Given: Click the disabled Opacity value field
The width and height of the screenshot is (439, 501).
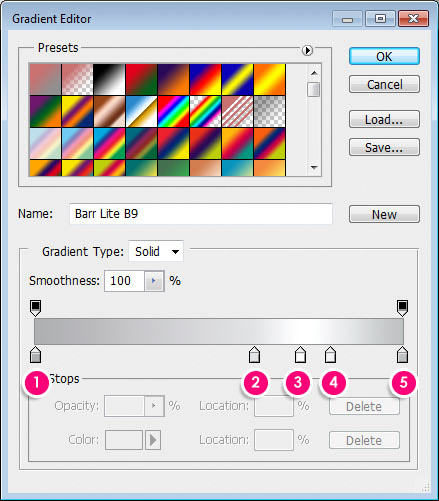Looking at the screenshot, I should (x=124, y=406).
